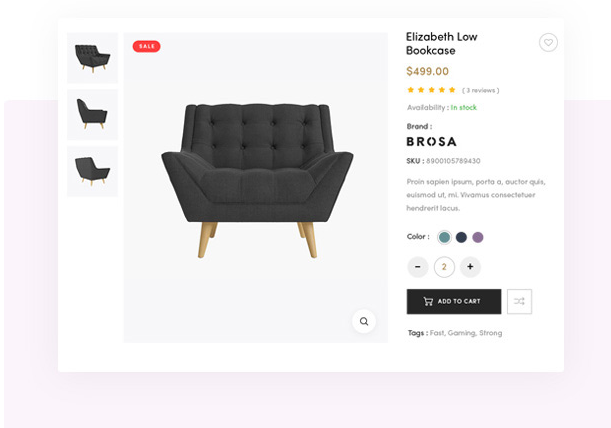Decrease quantity with minus button
The height and width of the screenshot is (428, 611).
[418, 267]
